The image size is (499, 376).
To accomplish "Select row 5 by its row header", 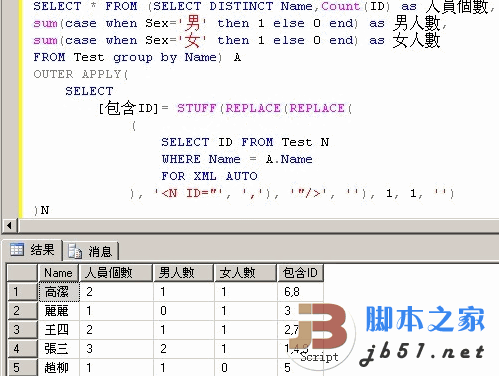I will (x=22, y=368).
